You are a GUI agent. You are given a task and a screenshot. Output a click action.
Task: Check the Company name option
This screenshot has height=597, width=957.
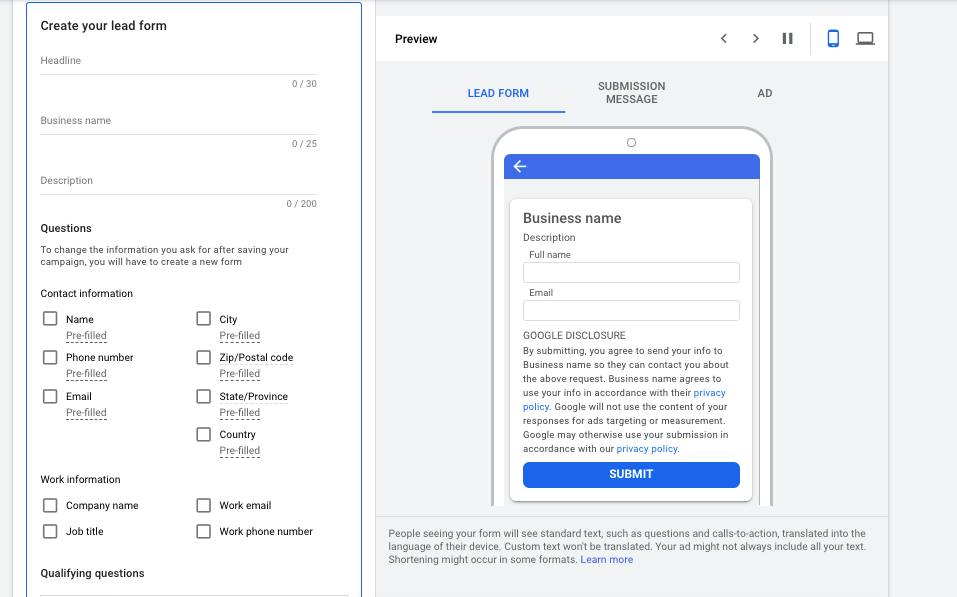click(x=50, y=505)
